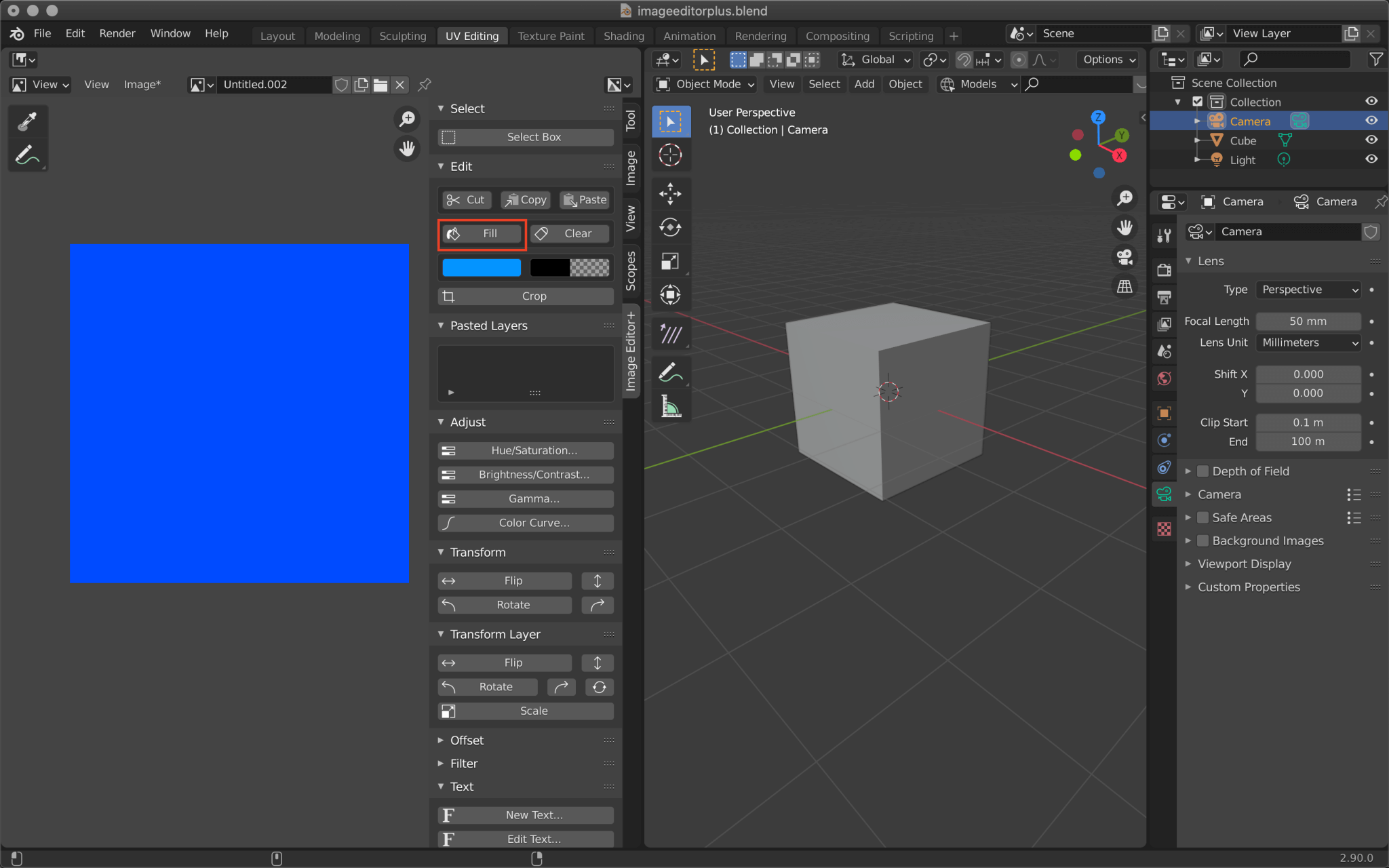The image size is (1389, 868).
Task: Toggle visibility of the Light object
Action: (1371, 159)
